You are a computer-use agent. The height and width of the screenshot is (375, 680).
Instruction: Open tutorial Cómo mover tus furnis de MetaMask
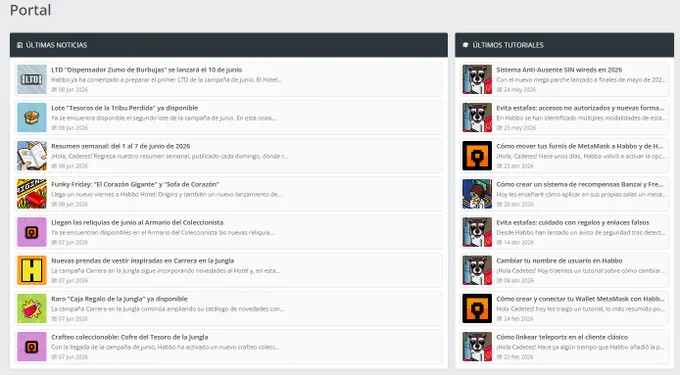(580, 146)
